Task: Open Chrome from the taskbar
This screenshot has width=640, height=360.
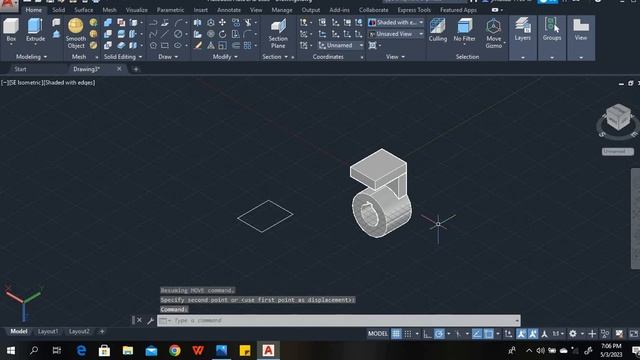Action: 175,351
